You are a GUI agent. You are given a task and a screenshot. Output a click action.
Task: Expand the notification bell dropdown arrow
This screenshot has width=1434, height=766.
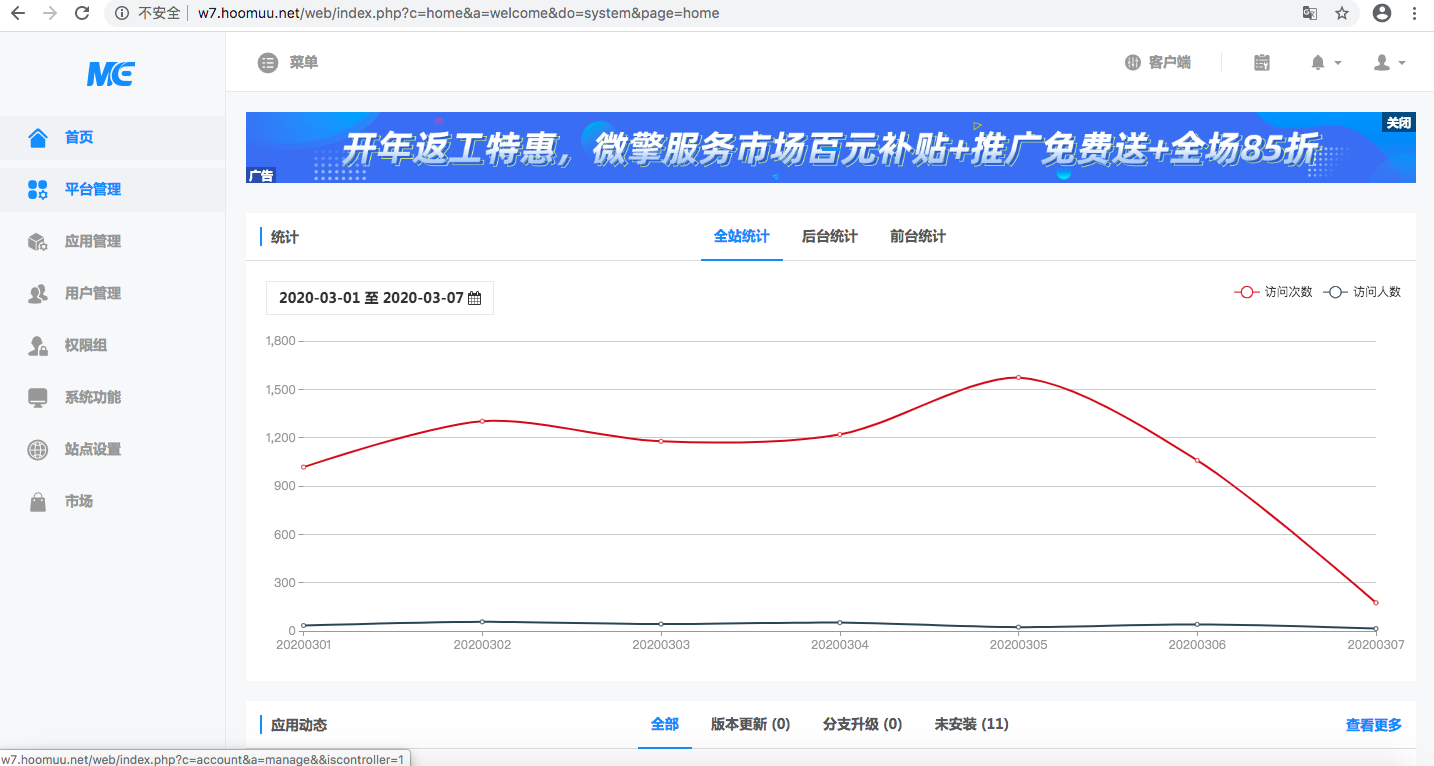(x=1338, y=63)
